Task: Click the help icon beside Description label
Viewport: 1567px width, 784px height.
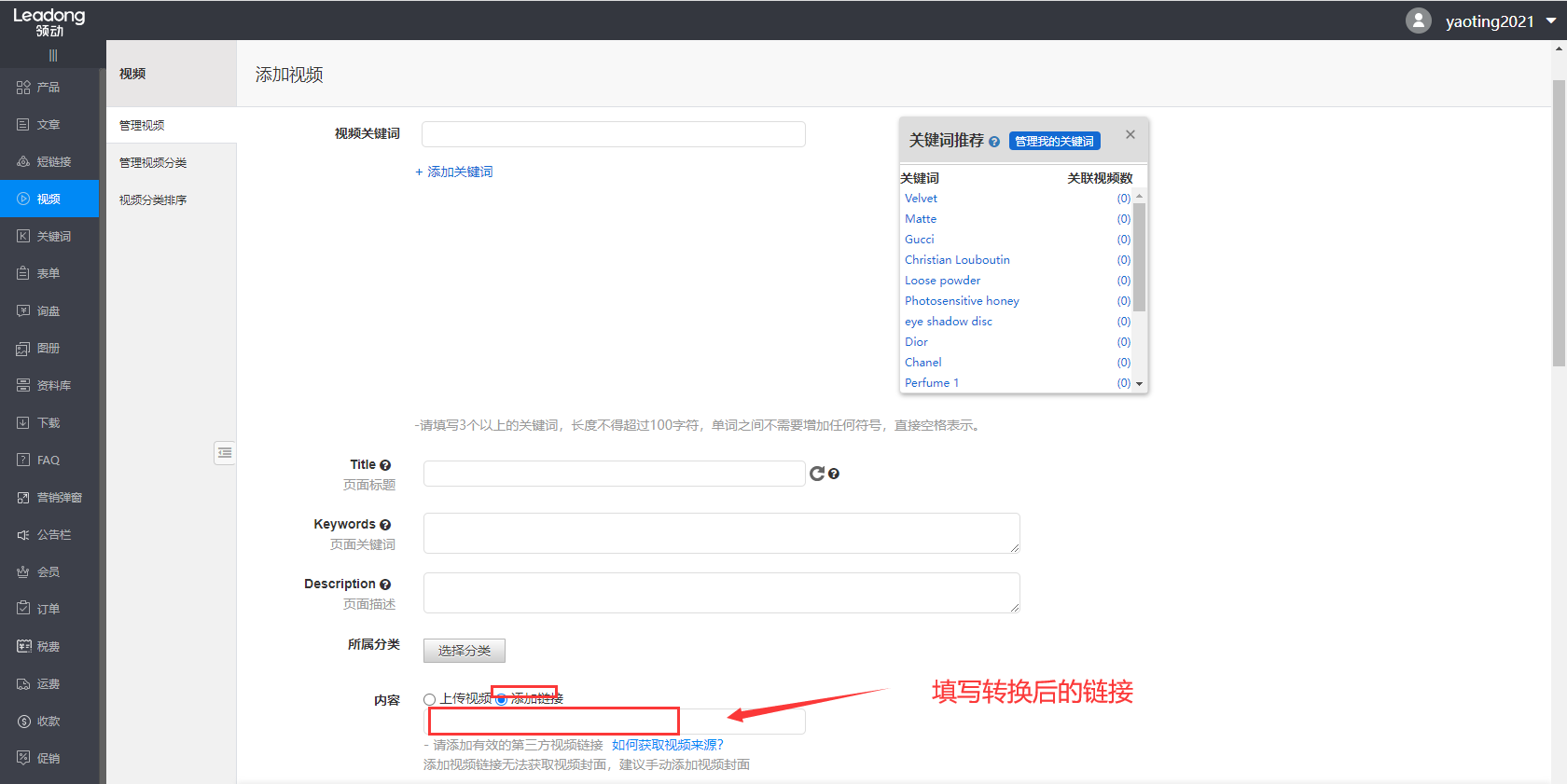Action: coord(385,585)
